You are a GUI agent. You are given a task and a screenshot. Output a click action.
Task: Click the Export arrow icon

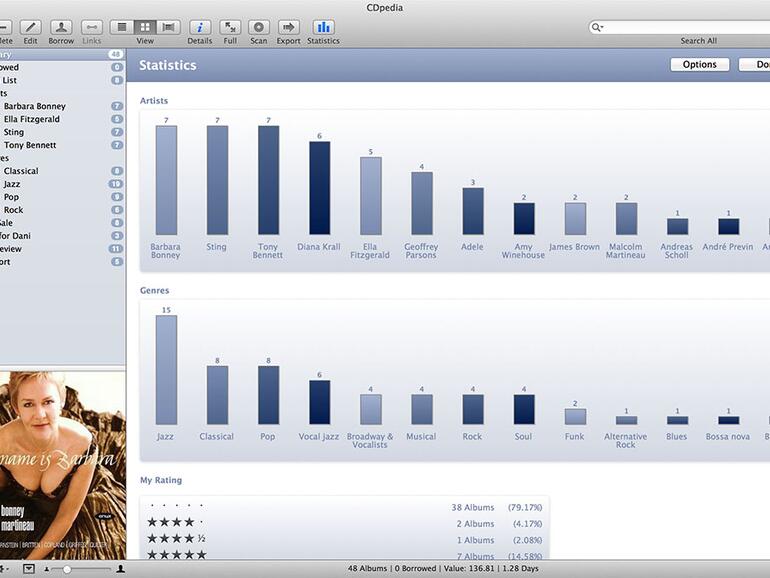pyautogui.click(x=288, y=27)
